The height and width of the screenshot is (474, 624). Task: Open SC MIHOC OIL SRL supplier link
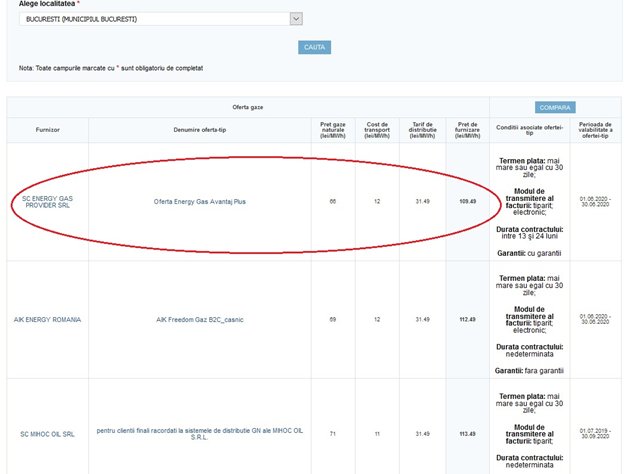coord(47,433)
